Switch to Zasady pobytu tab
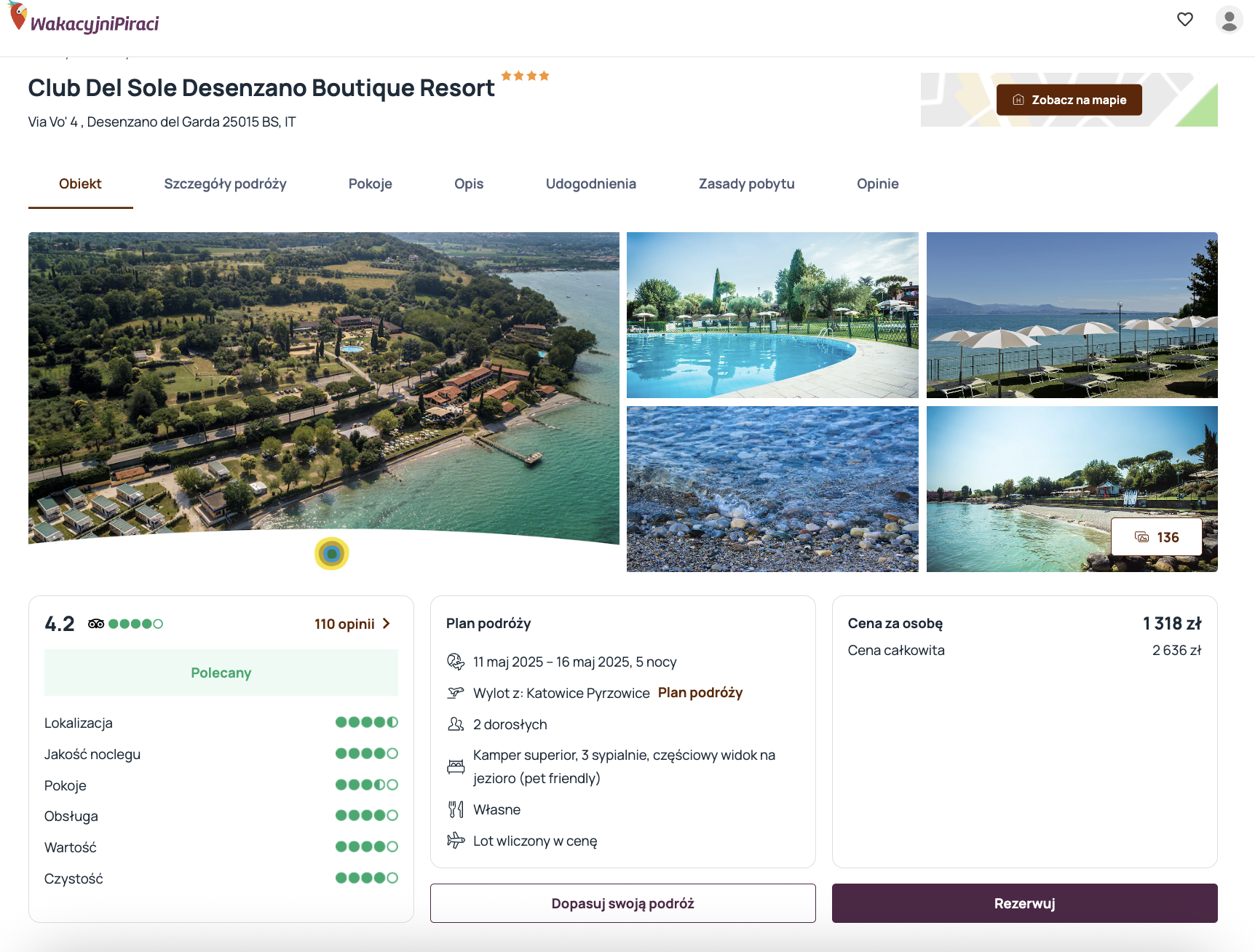This screenshot has height=952, width=1255. pyautogui.click(x=747, y=184)
